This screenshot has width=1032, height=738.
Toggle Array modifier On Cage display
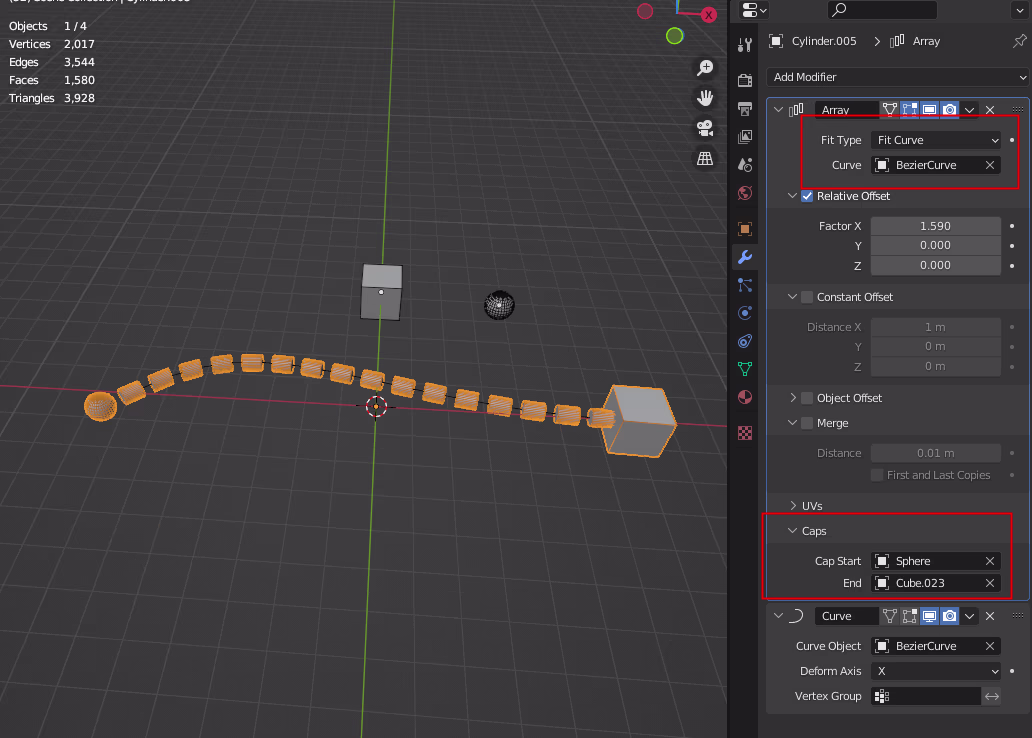coord(889,110)
